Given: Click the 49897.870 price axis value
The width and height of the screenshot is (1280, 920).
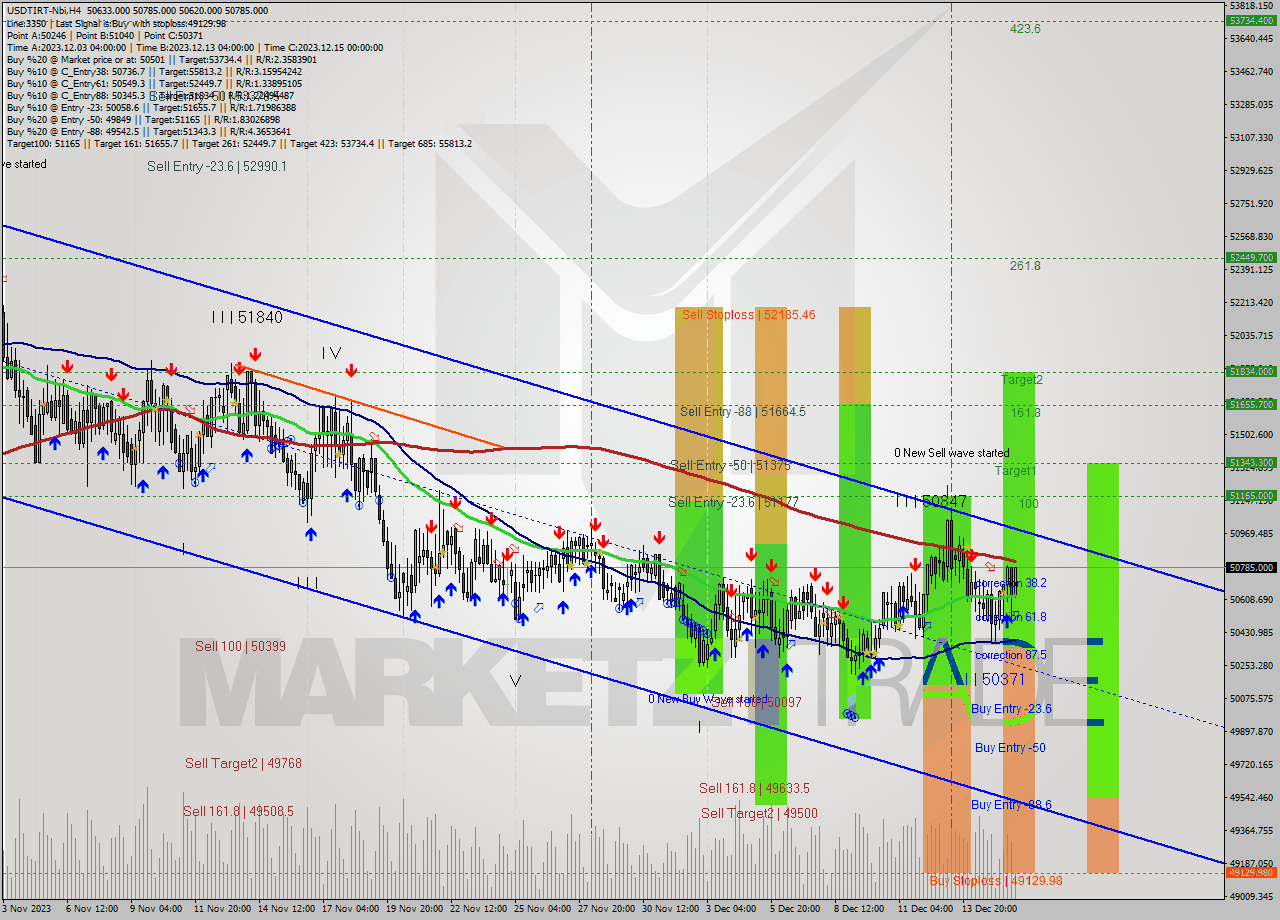Looking at the screenshot, I should (1250, 731).
